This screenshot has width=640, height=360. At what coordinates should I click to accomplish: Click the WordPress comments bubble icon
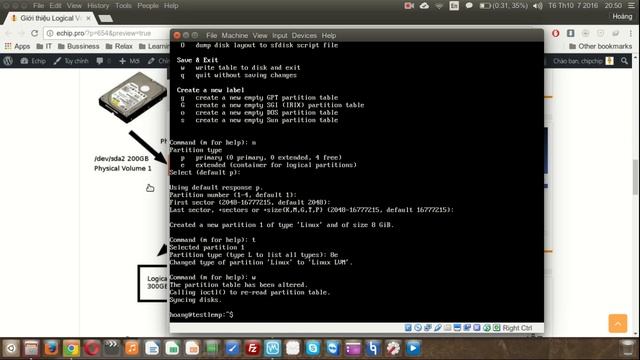click(100, 61)
